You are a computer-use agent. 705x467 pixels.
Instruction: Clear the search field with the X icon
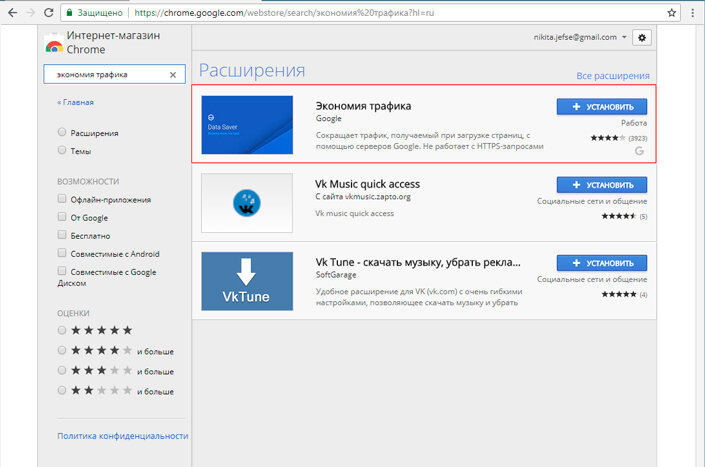click(x=173, y=75)
